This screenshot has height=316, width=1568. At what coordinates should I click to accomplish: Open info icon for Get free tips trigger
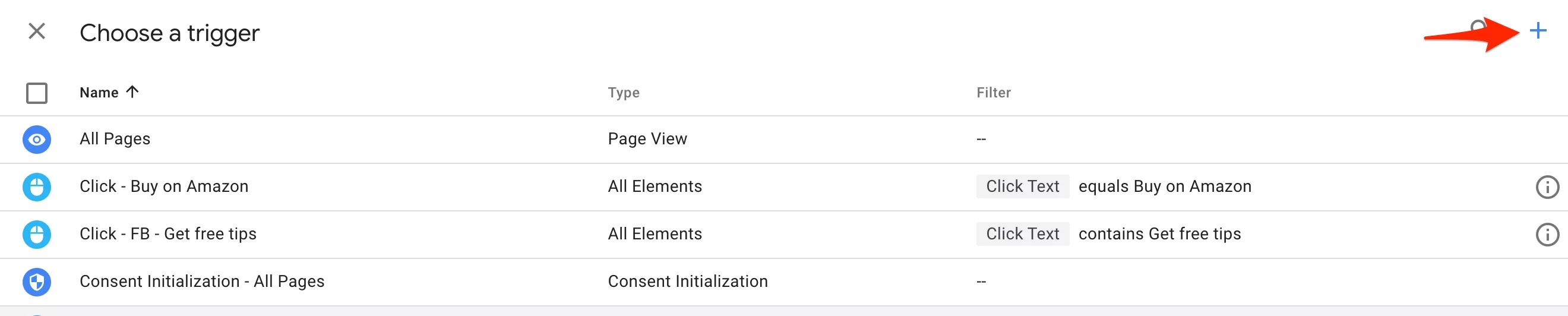pos(1547,235)
